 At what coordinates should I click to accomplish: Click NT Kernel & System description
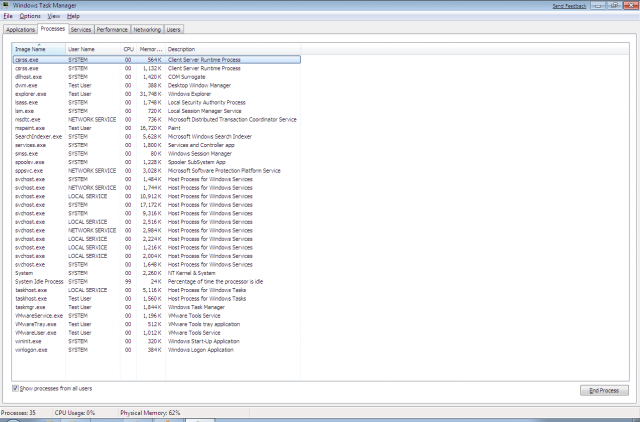pos(191,273)
